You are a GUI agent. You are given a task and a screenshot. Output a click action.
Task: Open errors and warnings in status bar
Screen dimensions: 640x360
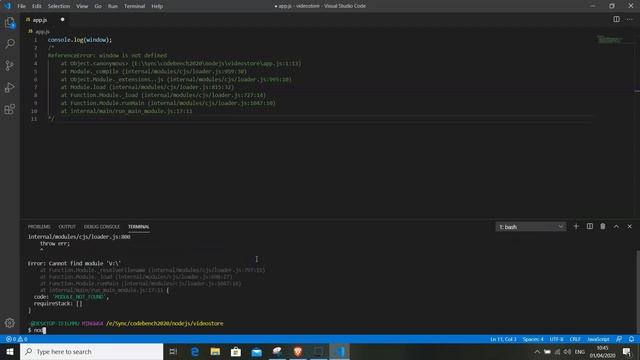click(16, 339)
